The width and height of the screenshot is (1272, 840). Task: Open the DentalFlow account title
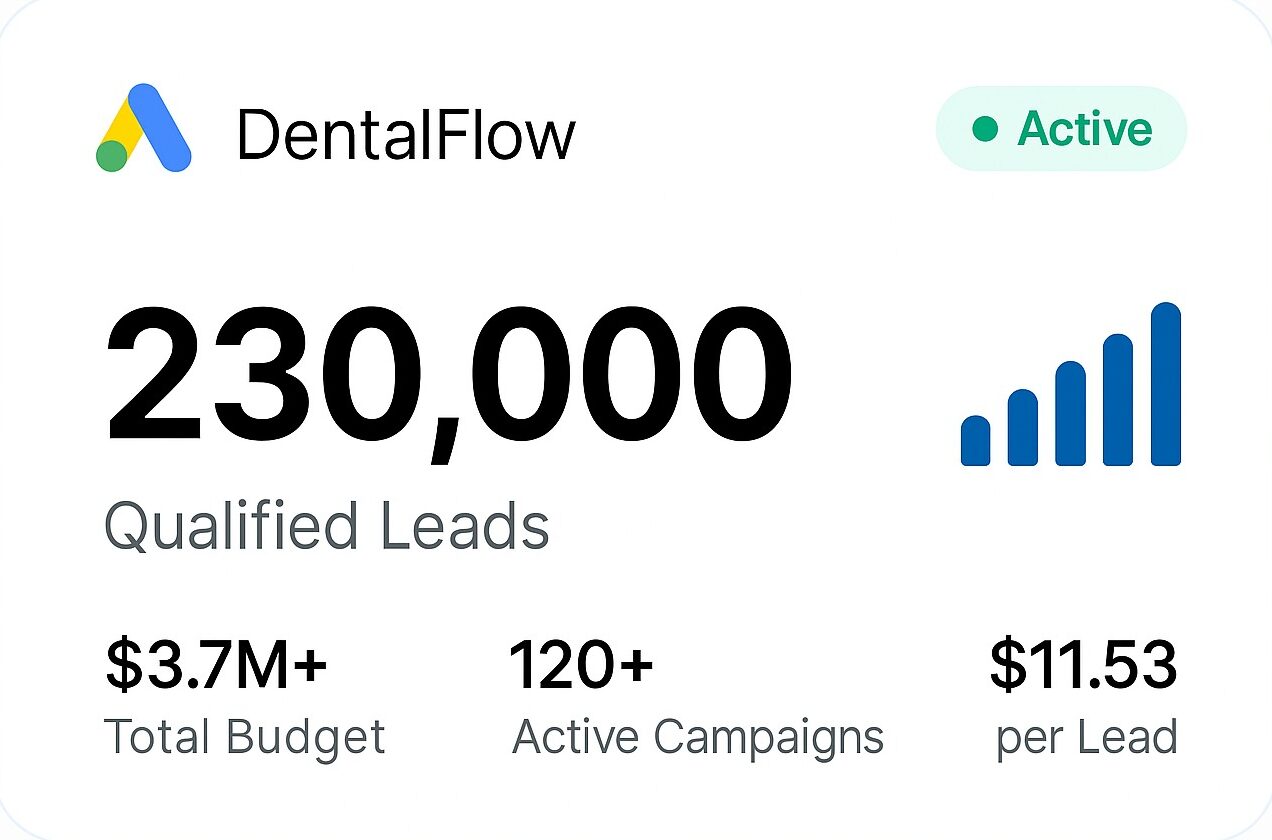click(x=406, y=135)
